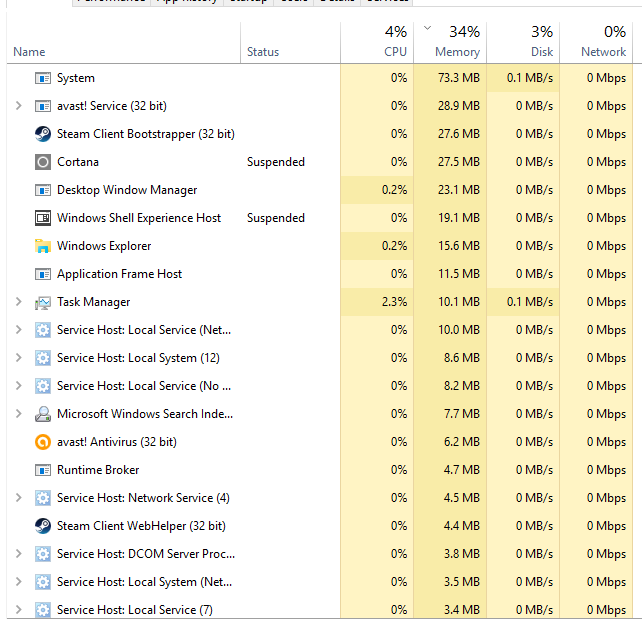Expand the Task Manager process group
The height and width of the screenshot is (624, 642).
(18, 302)
